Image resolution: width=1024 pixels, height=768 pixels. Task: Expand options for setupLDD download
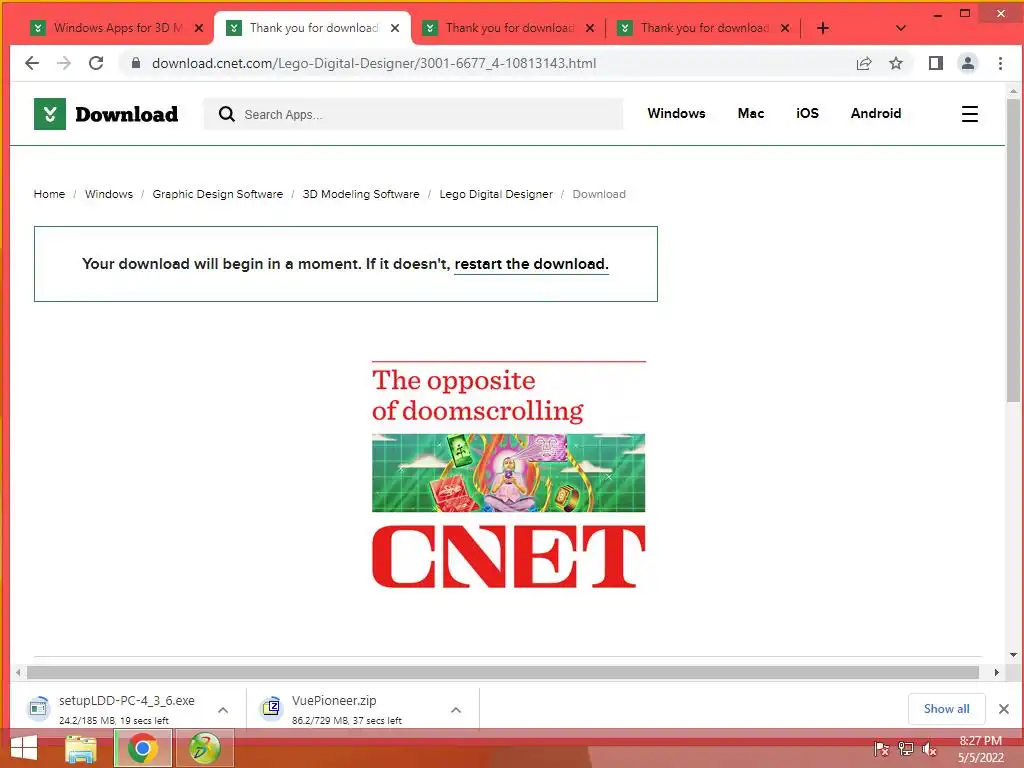(223, 710)
